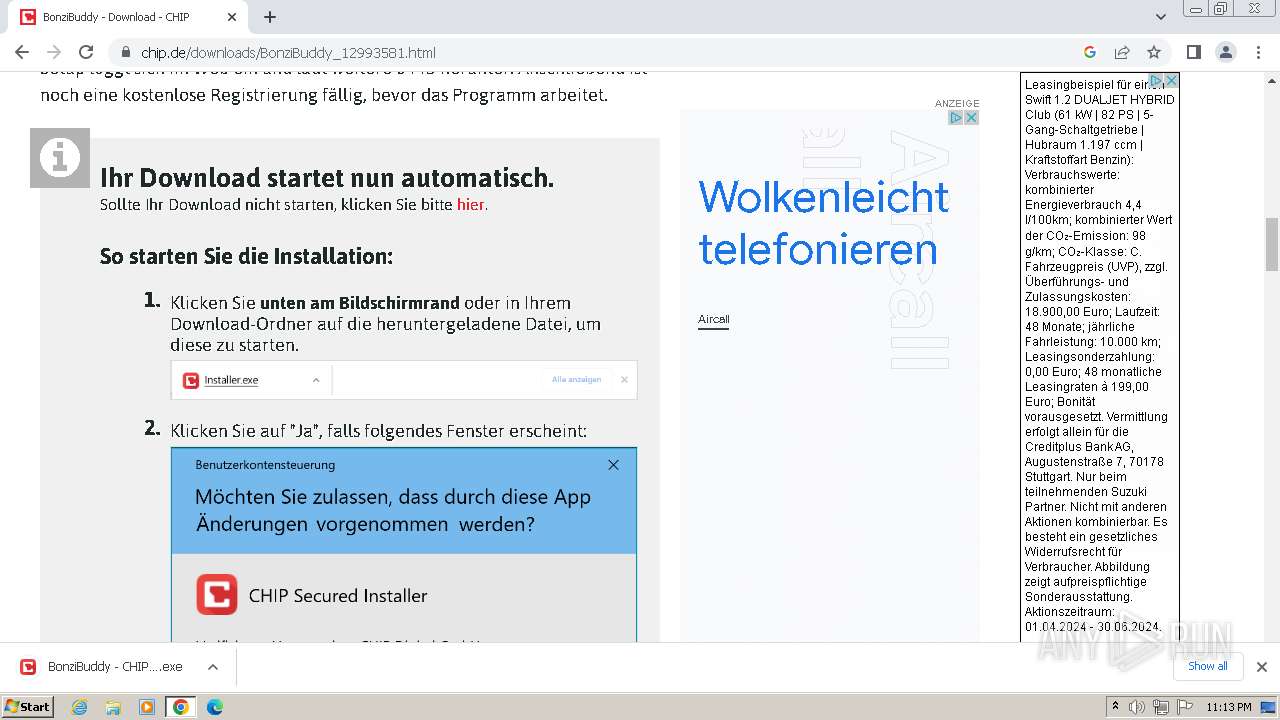Screen dimensions: 1280x720
Task: Show hidden system tray icons
Action: point(1115,707)
